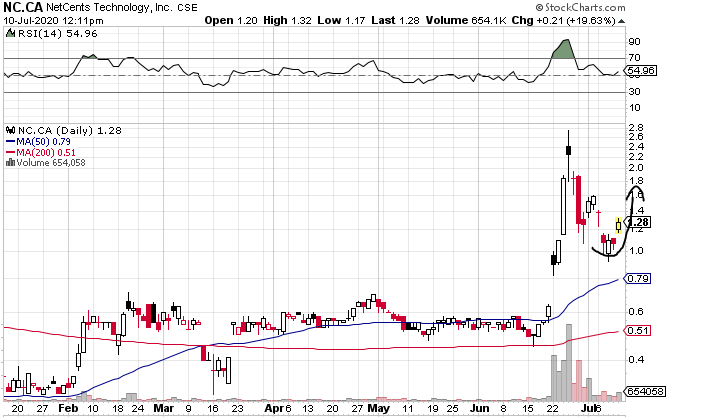Screen dimensions: 713x417
Task: Click the NC.CA ticker symbol title
Action: 24,7
